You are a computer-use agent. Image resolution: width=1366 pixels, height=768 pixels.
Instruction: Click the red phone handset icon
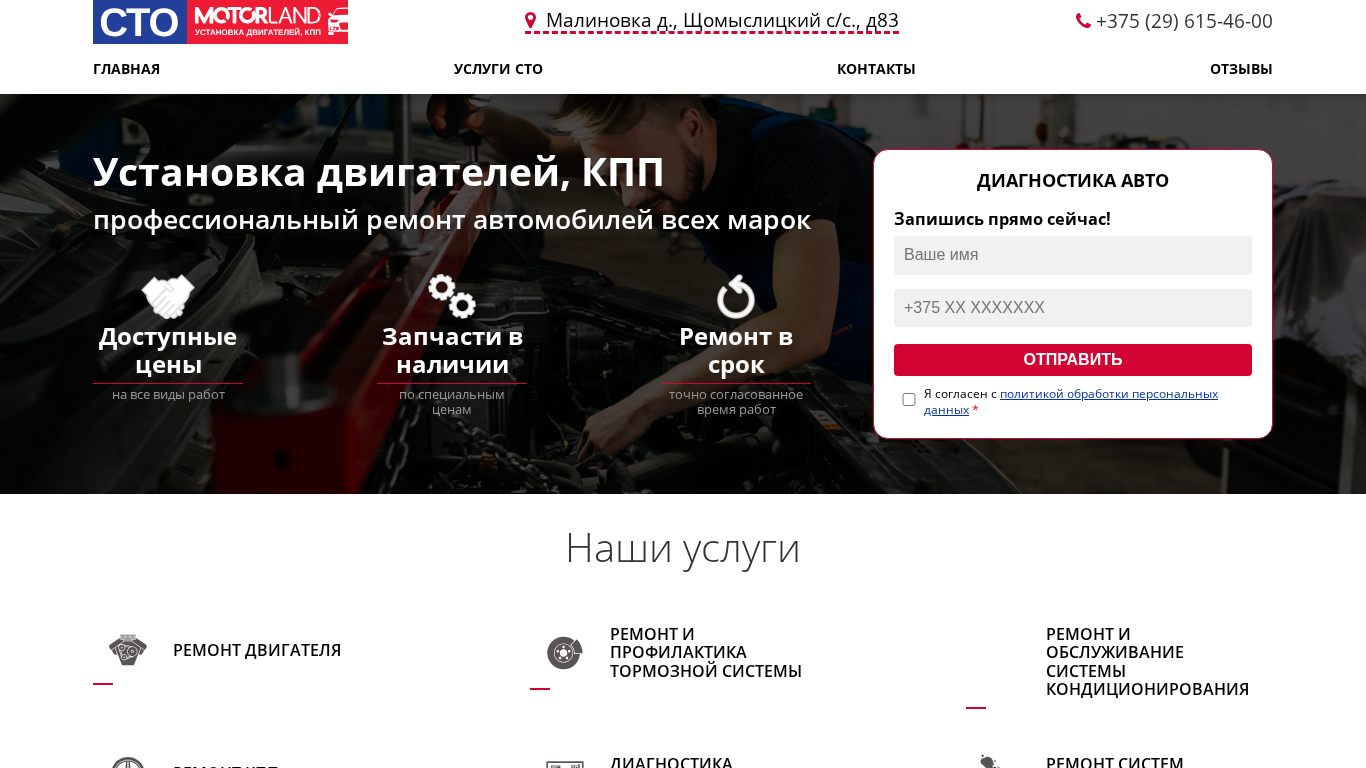1083,20
